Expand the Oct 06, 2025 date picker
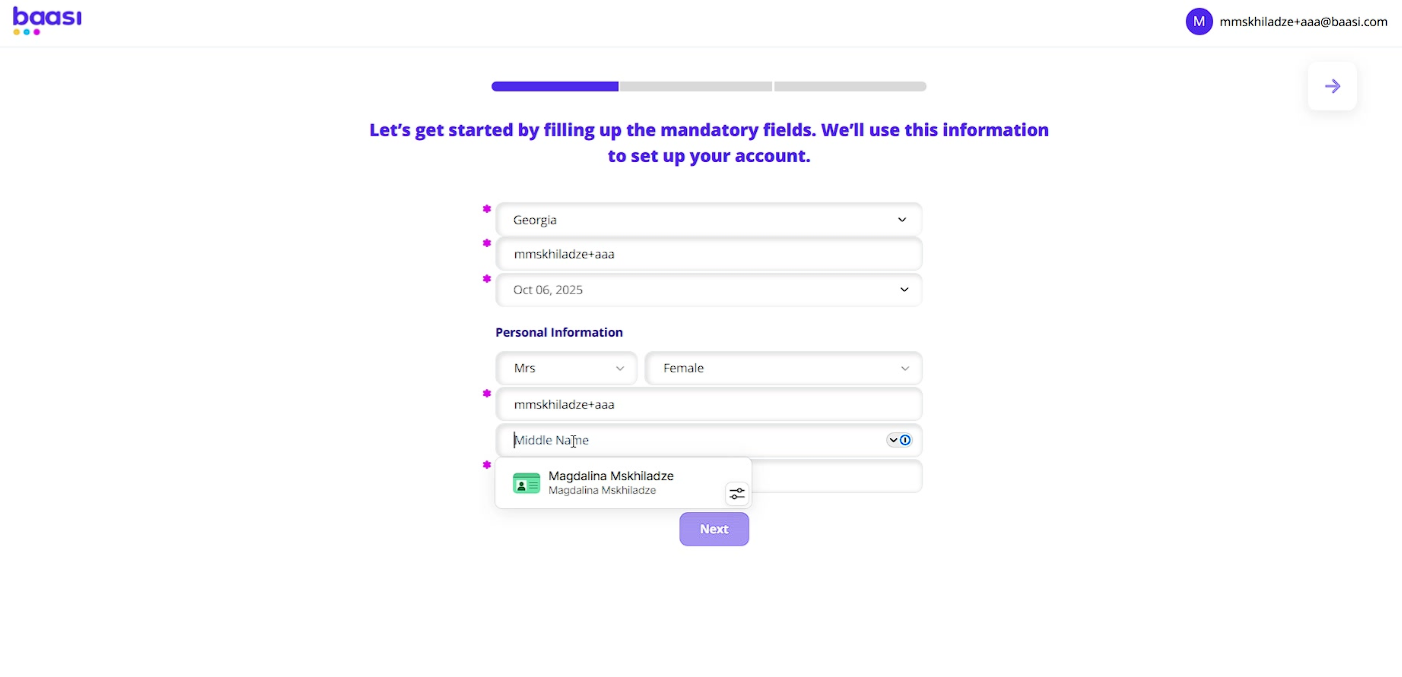 click(x=708, y=290)
